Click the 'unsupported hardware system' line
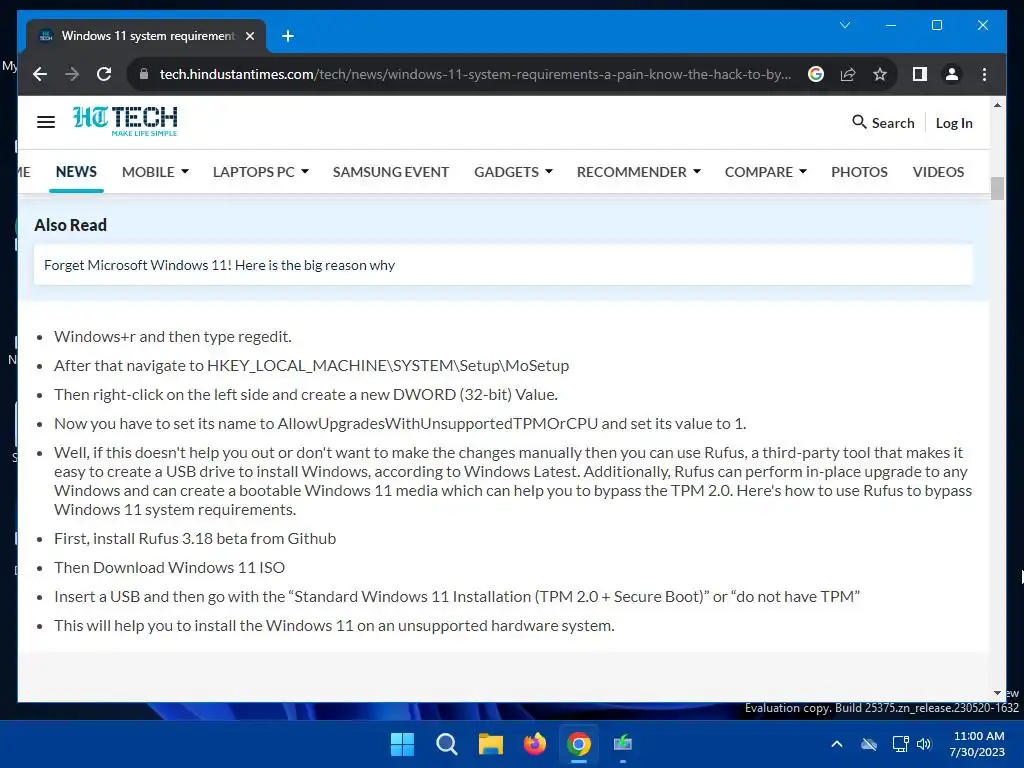 pos(334,625)
